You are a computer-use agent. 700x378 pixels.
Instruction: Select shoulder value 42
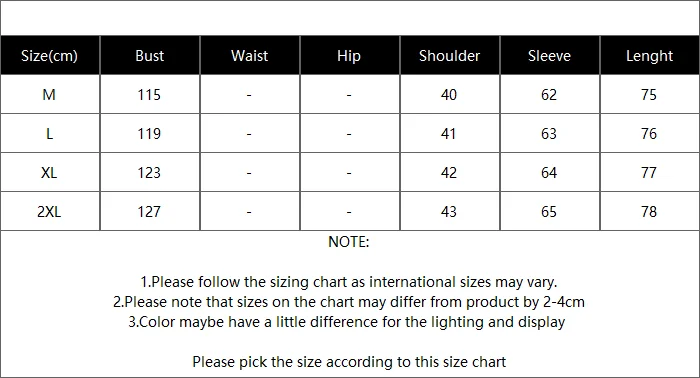pyautogui.click(x=449, y=173)
